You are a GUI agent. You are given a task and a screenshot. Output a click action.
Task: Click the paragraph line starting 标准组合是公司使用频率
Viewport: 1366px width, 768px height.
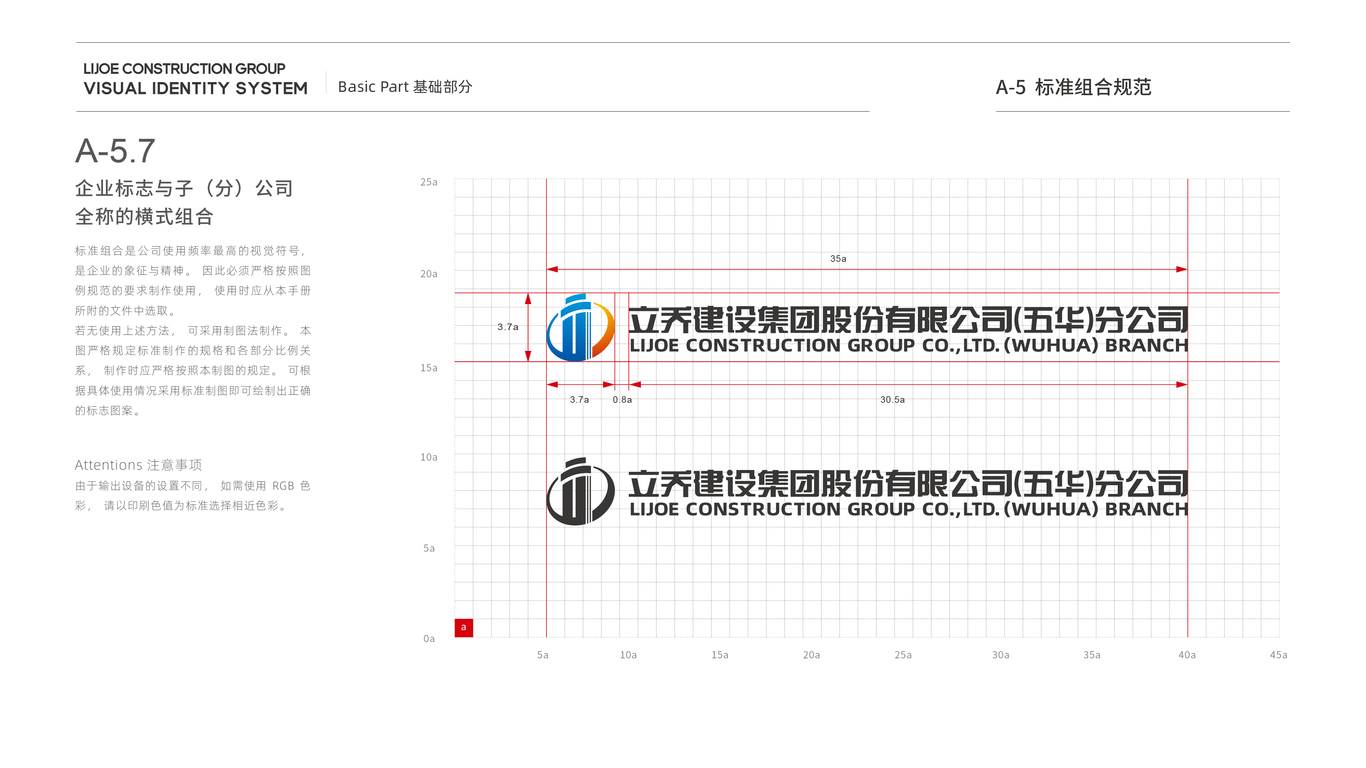[191, 251]
